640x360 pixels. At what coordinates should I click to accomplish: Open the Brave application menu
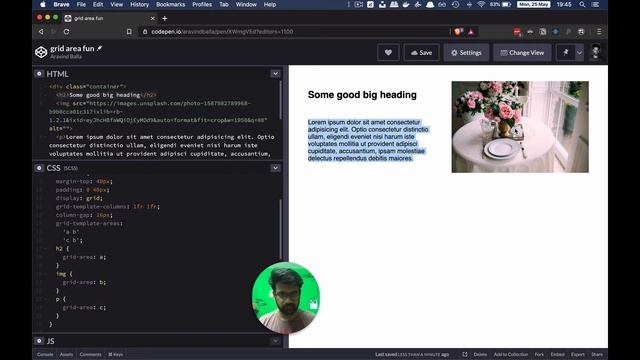coord(61,4)
